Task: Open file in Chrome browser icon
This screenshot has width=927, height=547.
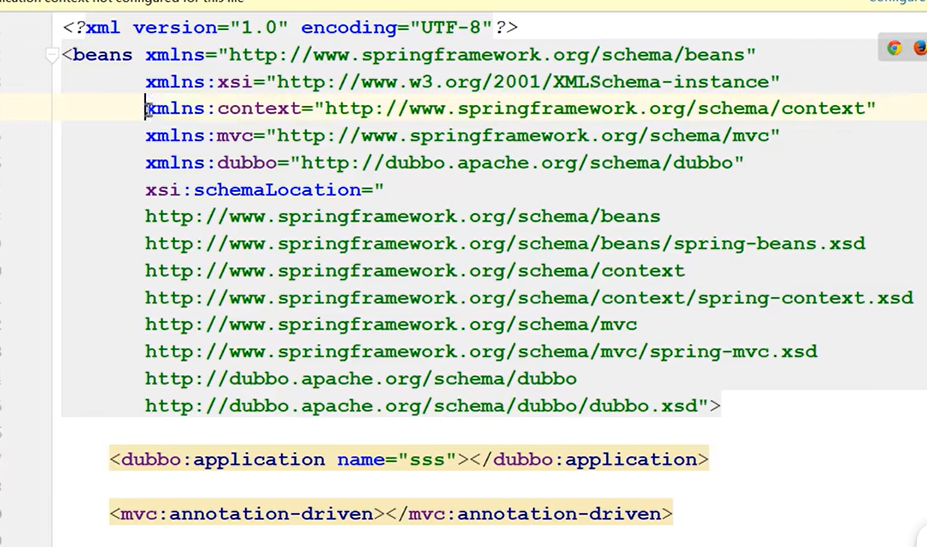Action: point(894,48)
